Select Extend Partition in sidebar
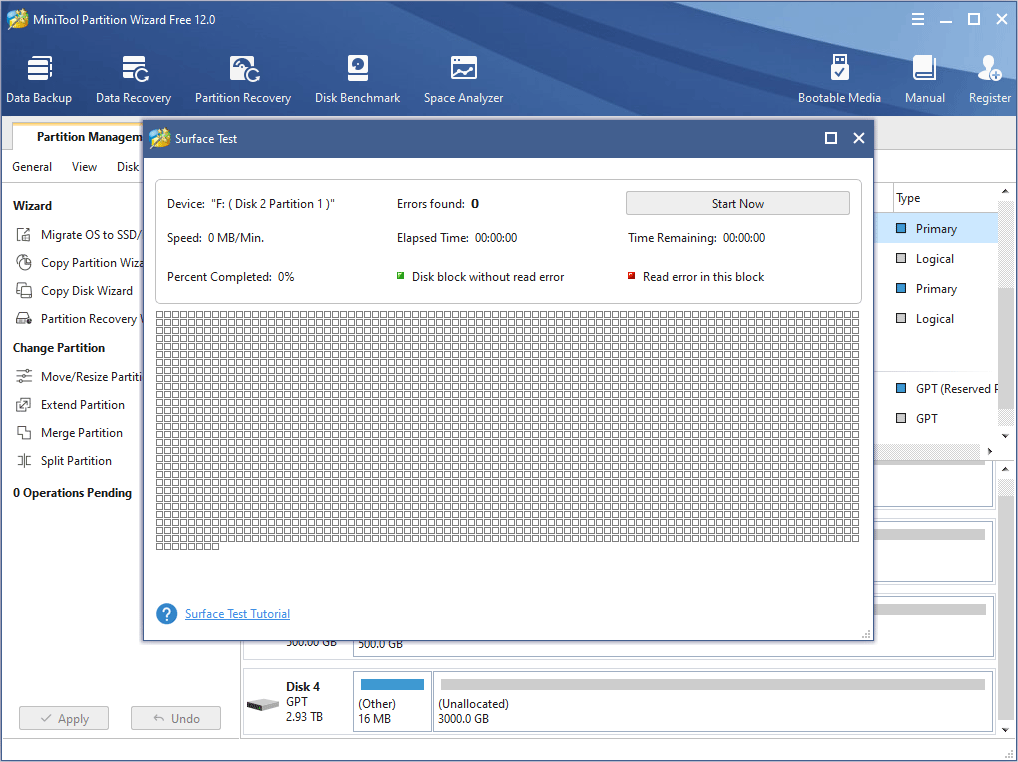Image resolution: width=1018 pixels, height=762 pixels. click(x=82, y=405)
